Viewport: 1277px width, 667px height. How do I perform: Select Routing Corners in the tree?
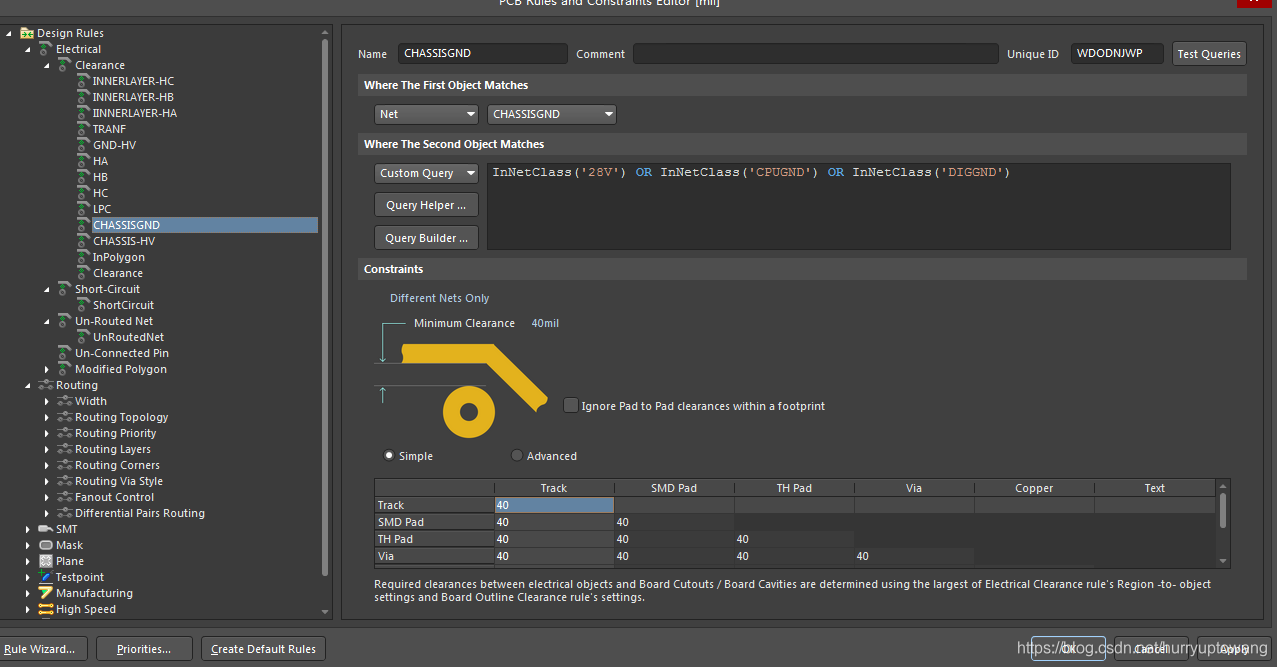coord(117,465)
